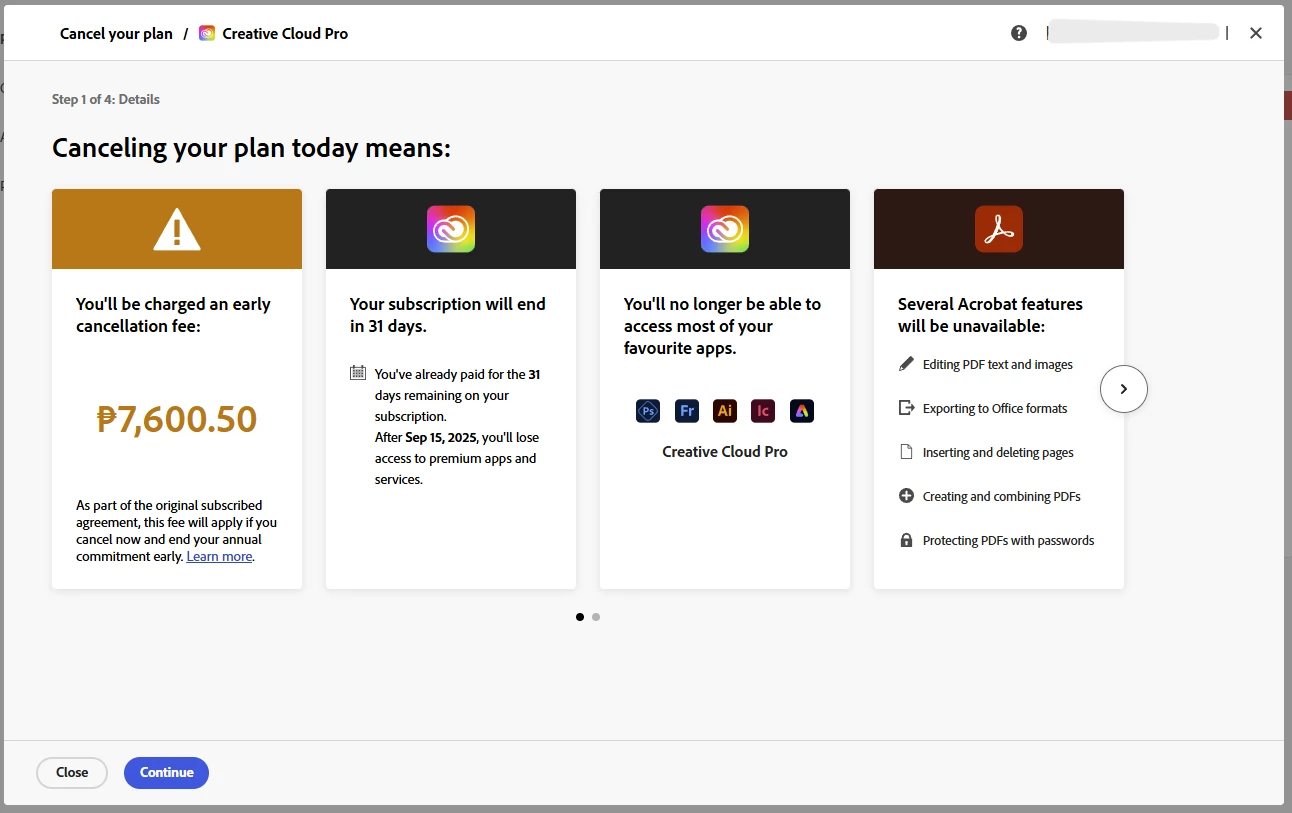Click the Editing PDF text and images text

click(998, 364)
